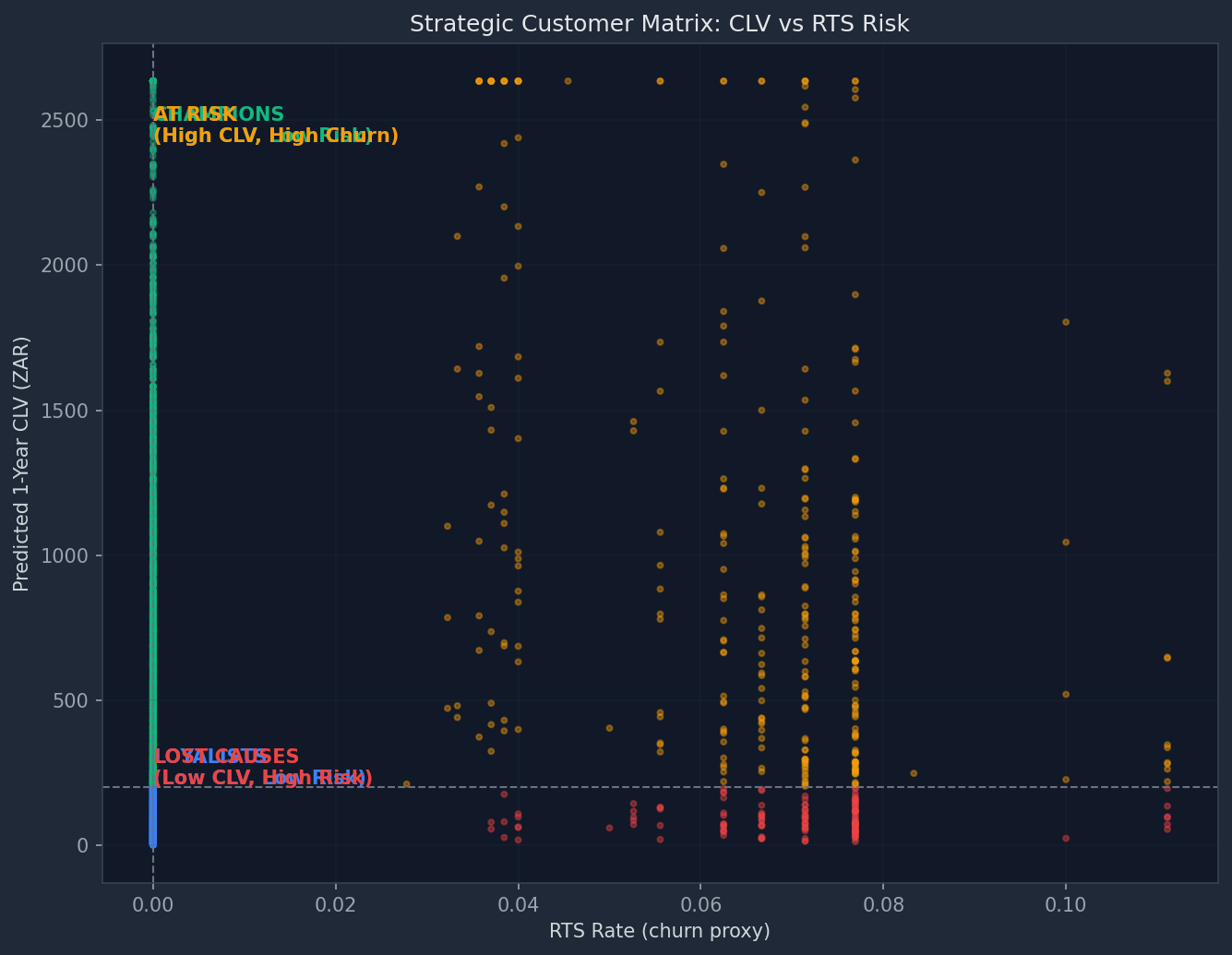Click the x-axis label "RTS Rate (churn proxy)"
The image size is (1232, 955).
click(x=660, y=931)
